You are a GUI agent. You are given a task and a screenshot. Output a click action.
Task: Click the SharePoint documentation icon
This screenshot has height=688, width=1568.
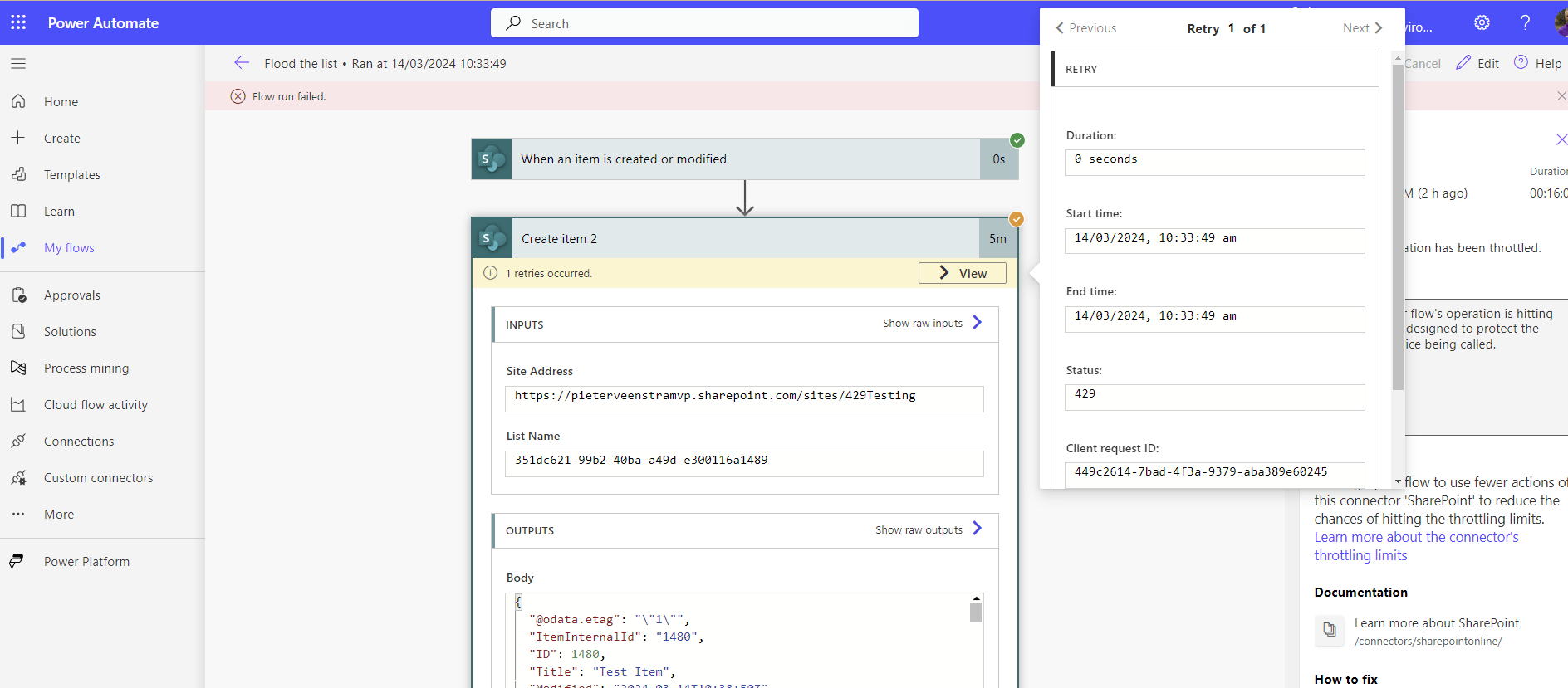coord(1329,630)
